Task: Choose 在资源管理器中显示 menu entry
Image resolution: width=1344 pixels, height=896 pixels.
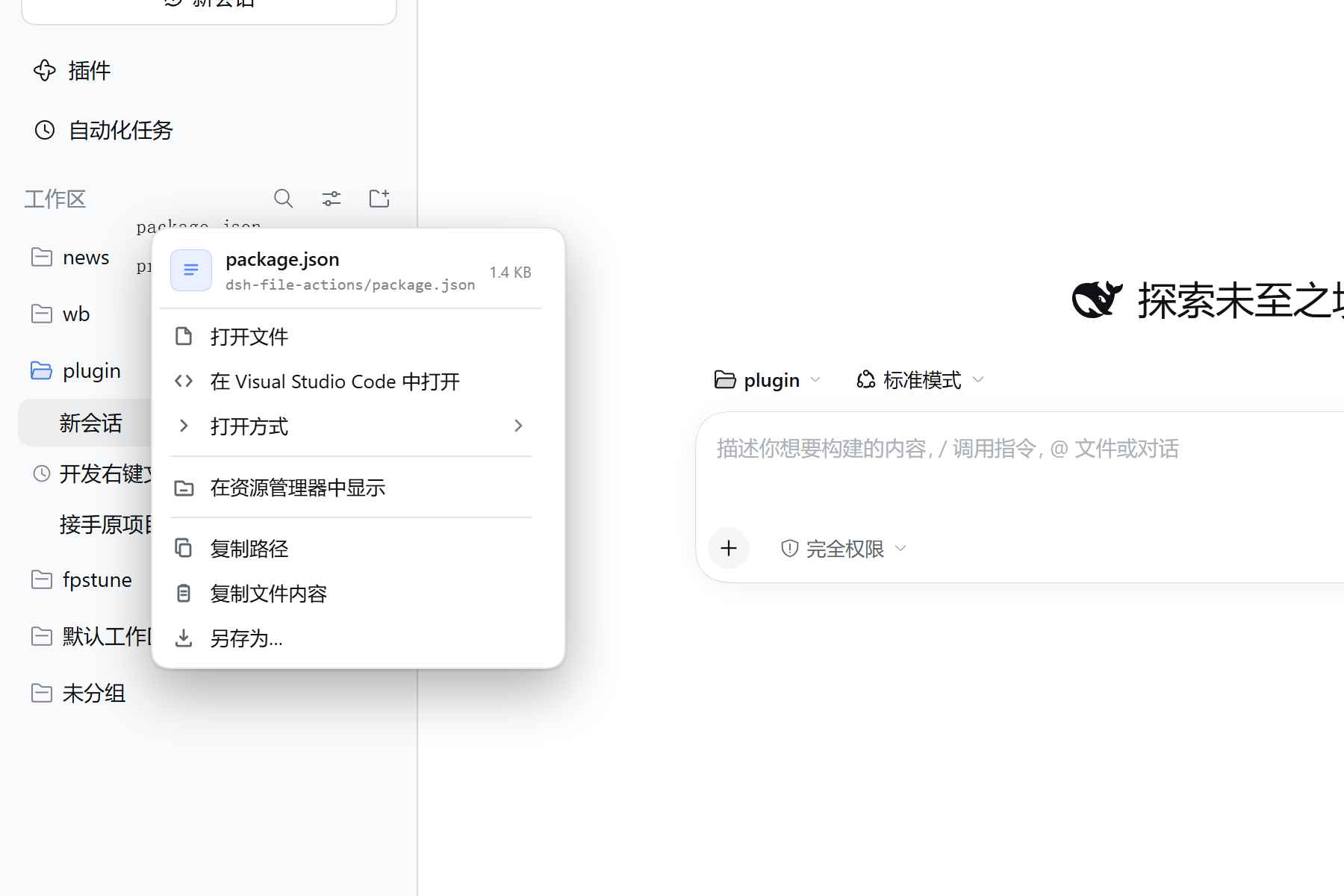Action: 351,488
